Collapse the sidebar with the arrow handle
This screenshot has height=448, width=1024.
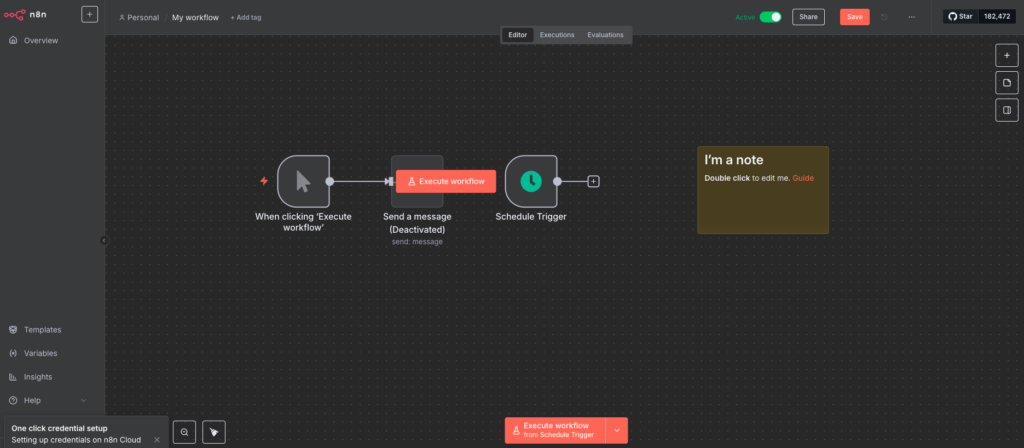104,240
